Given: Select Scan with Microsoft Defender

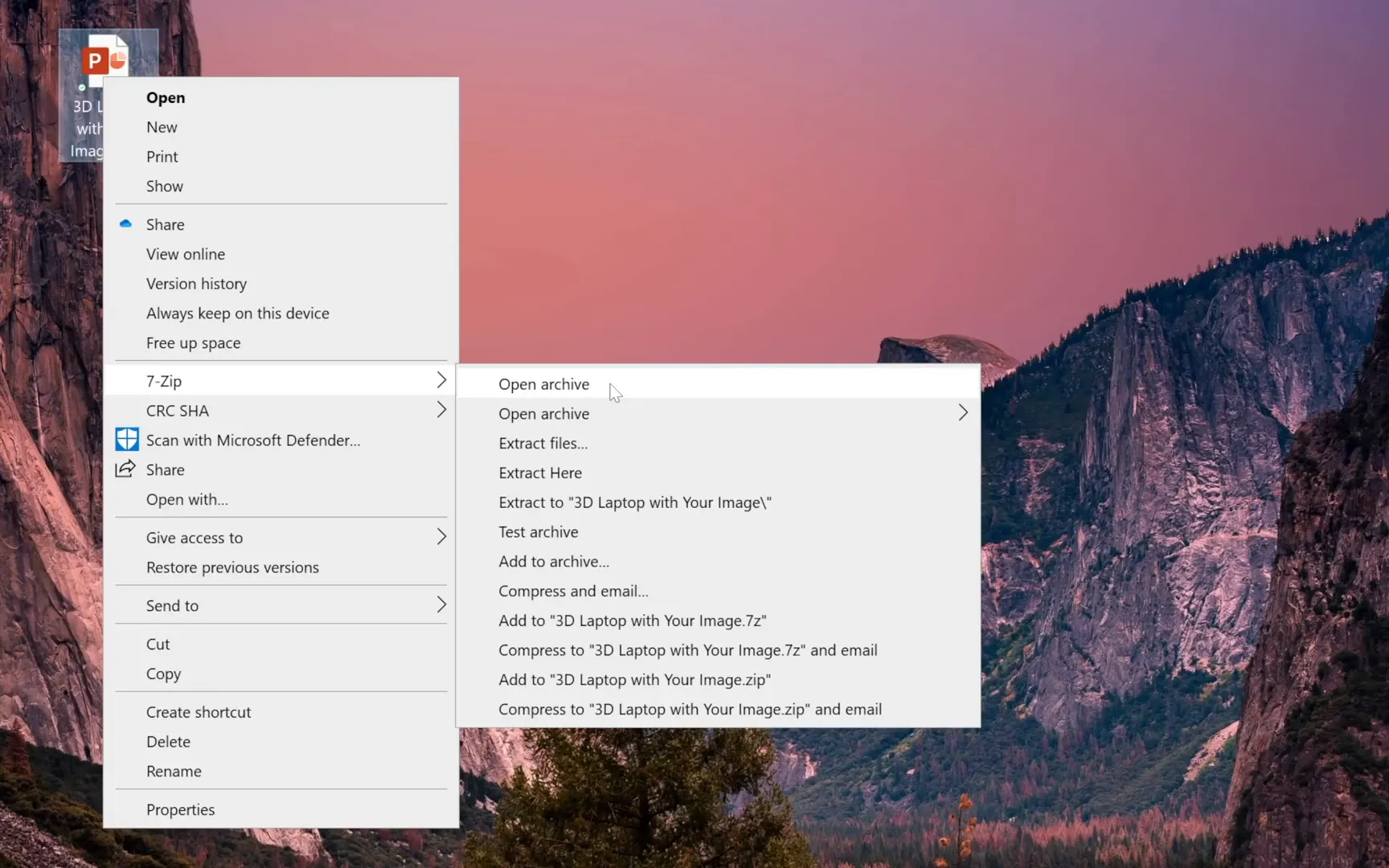Looking at the screenshot, I should [281, 440].
